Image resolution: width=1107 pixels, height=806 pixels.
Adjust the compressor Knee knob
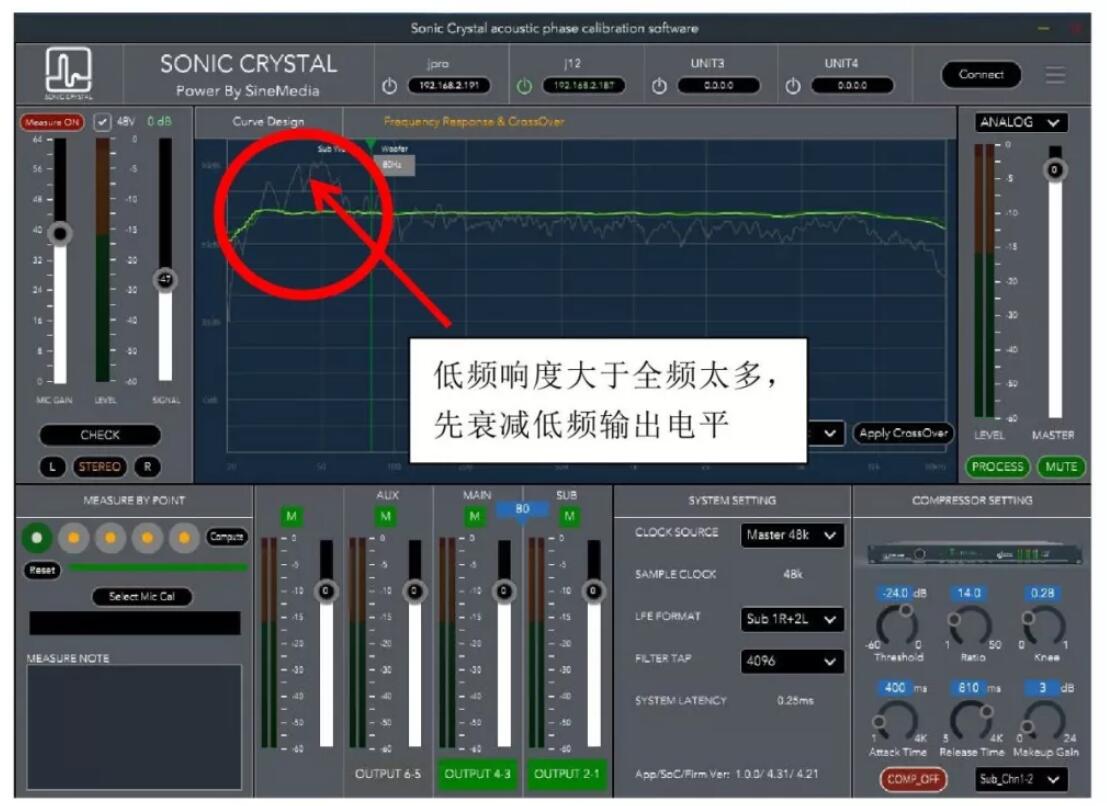1043,625
